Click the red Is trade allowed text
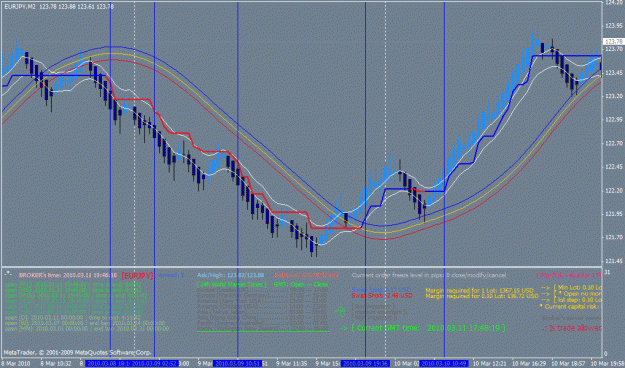The image size is (625, 368). 572,328
